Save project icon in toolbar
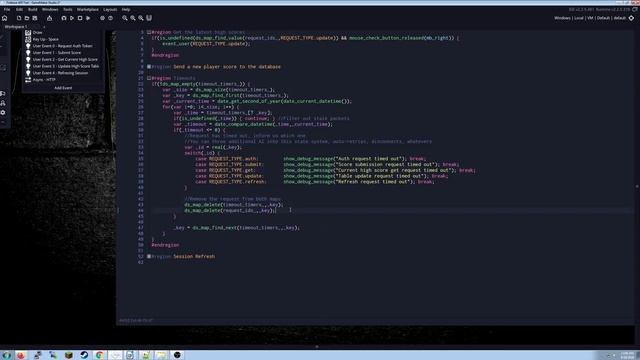The height and width of the screenshot is (360, 640). 35,18
